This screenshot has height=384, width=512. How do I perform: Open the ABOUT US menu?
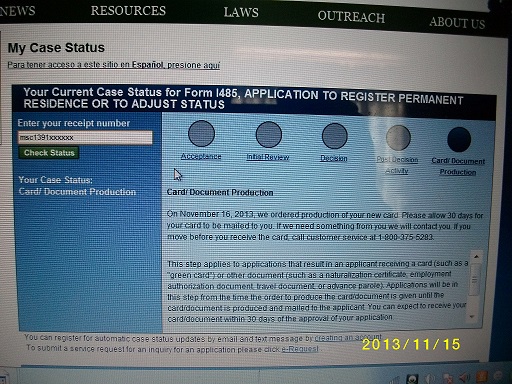coord(457,22)
